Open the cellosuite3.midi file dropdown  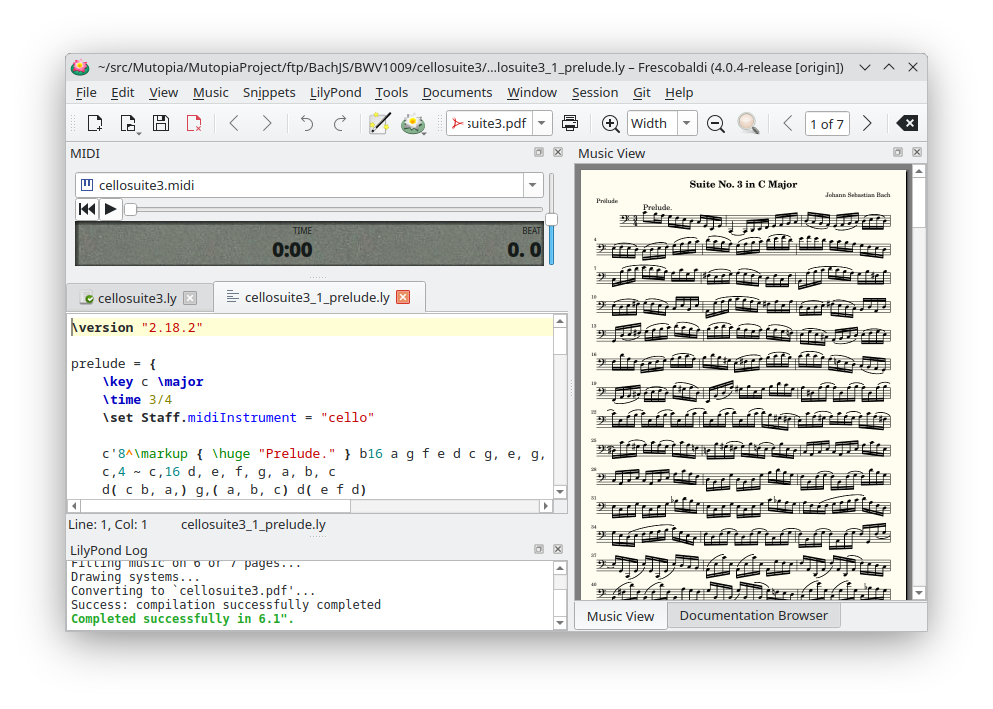(532, 185)
